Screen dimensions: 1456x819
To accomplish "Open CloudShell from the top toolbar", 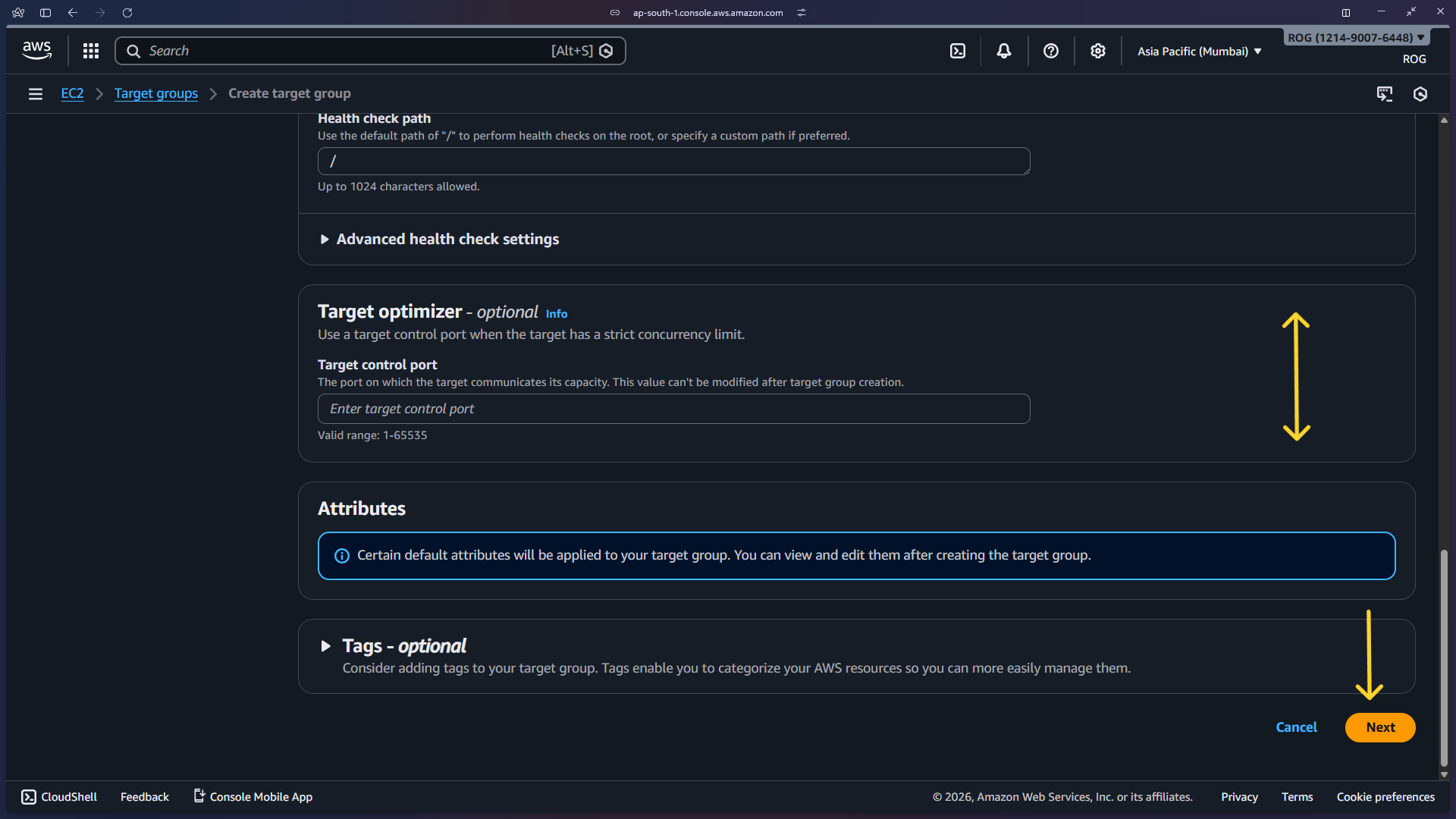I will point(958,51).
